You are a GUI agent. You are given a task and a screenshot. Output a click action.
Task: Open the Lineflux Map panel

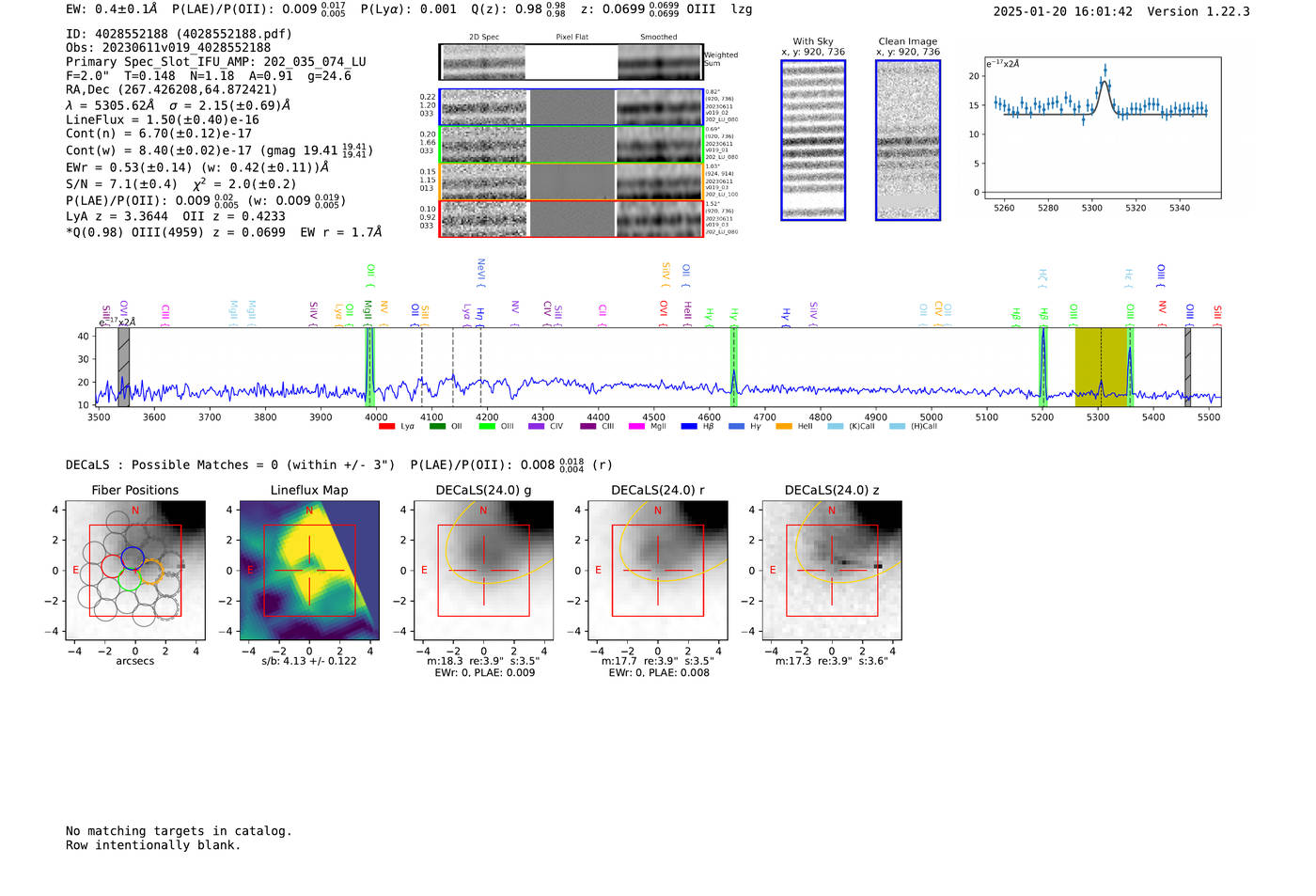(309, 571)
